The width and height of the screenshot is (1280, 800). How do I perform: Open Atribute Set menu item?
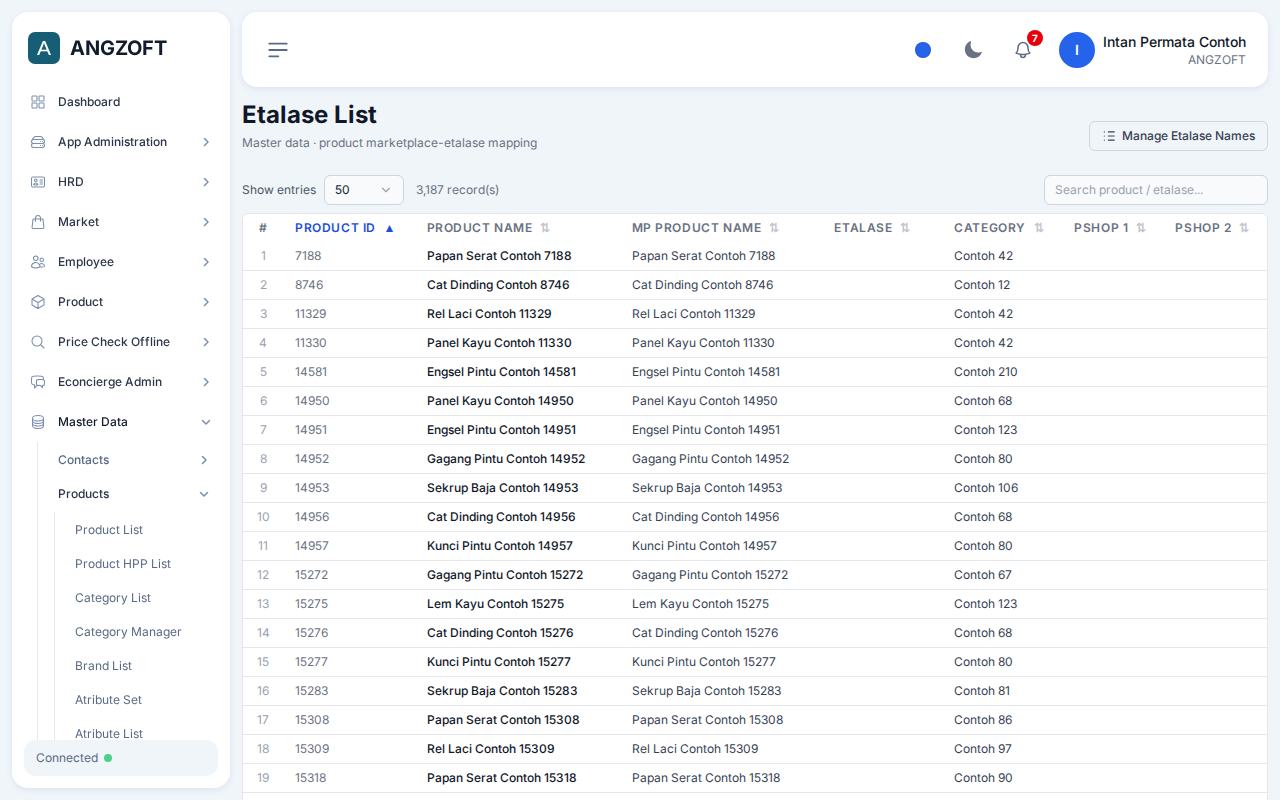108,700
